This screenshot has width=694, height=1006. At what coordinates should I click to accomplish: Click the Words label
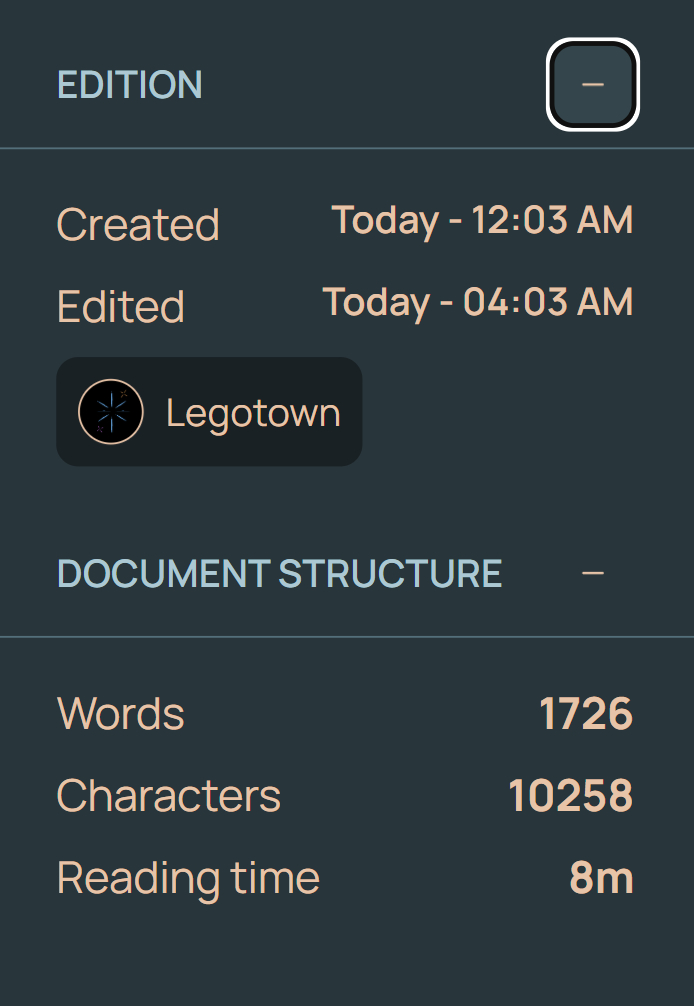tap(121, 714)
